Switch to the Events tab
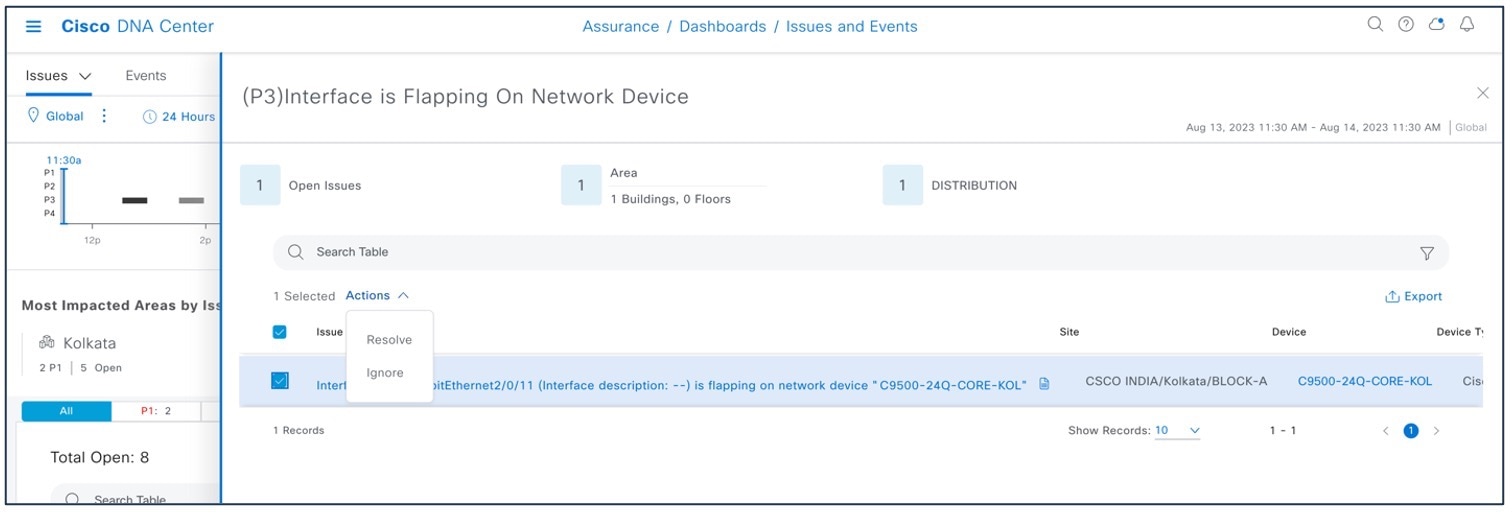This screenshot has height=514, width=1512. pyautogui.click(x=146, y=76)
